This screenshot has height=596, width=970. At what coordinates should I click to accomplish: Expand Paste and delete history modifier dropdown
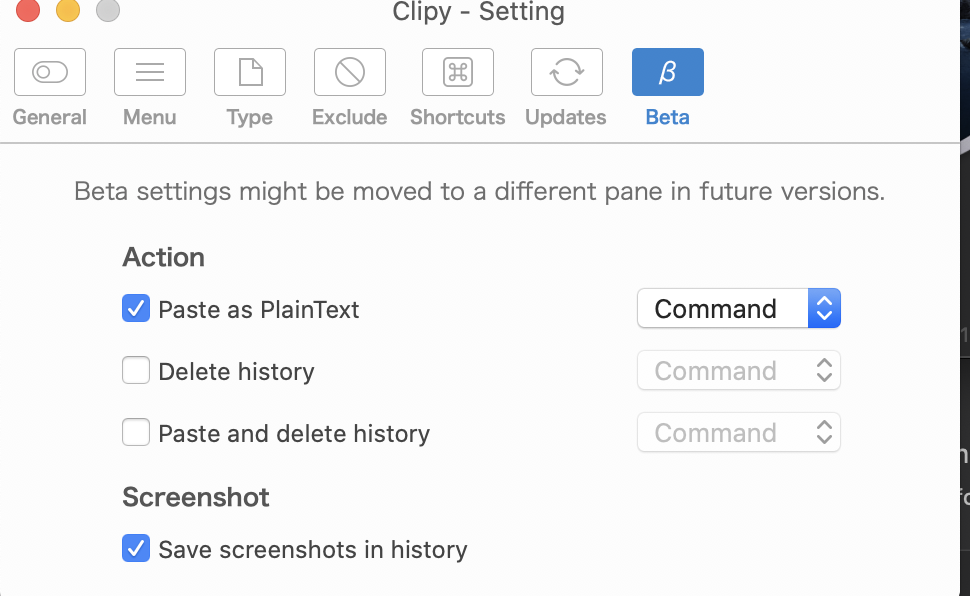pyautogui.click(x=739, y=433)
